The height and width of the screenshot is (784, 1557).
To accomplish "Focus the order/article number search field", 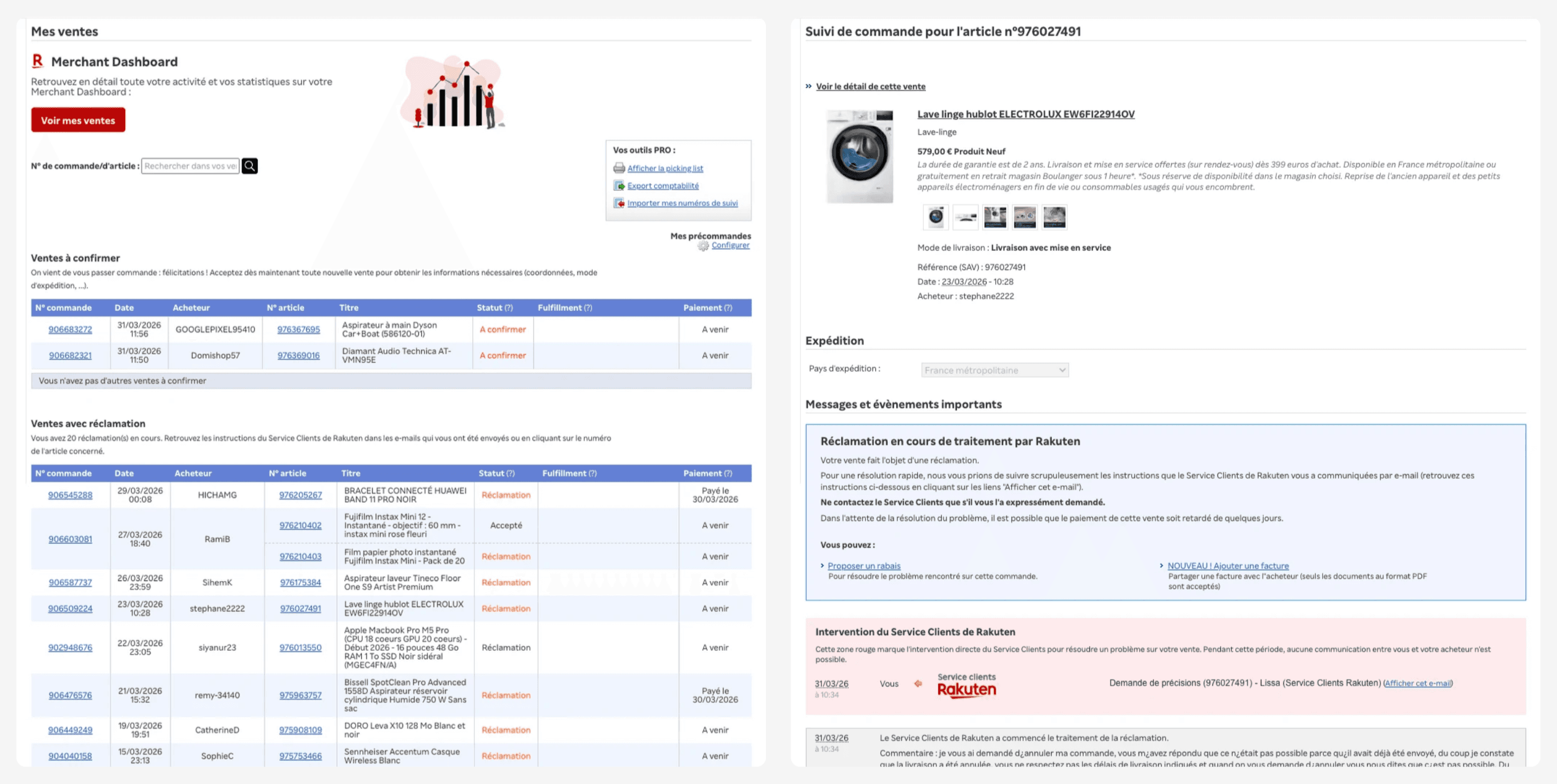I will [190, 166].
